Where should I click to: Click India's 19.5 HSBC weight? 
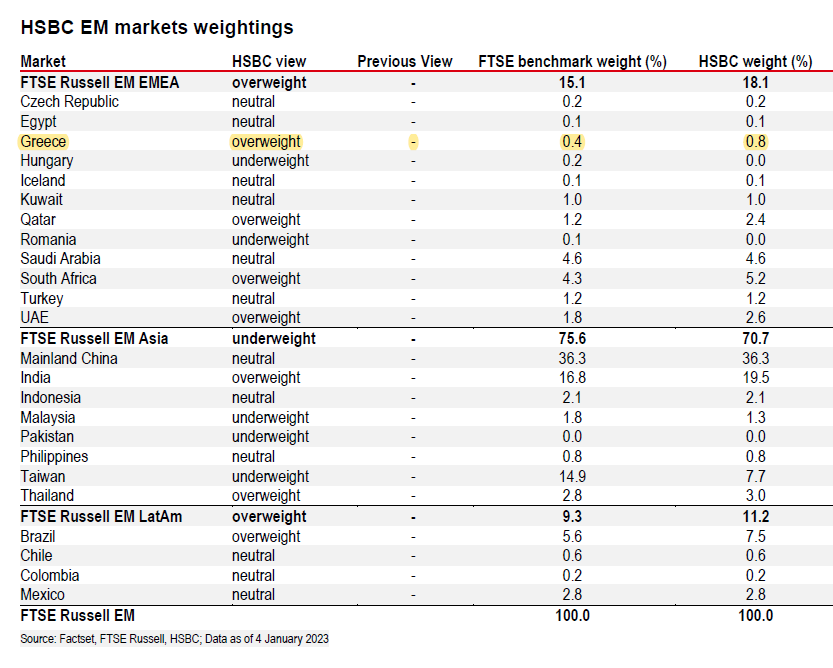pos(755,378)
